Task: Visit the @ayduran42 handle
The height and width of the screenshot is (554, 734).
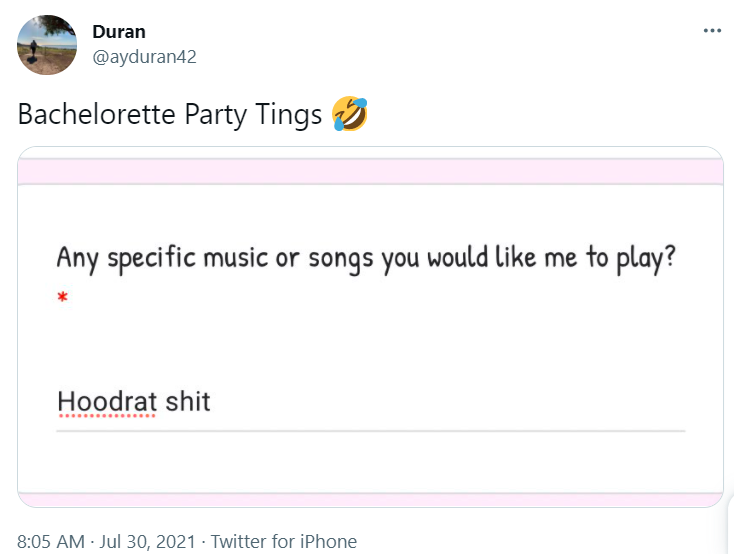Action: [x=144, y=56]
